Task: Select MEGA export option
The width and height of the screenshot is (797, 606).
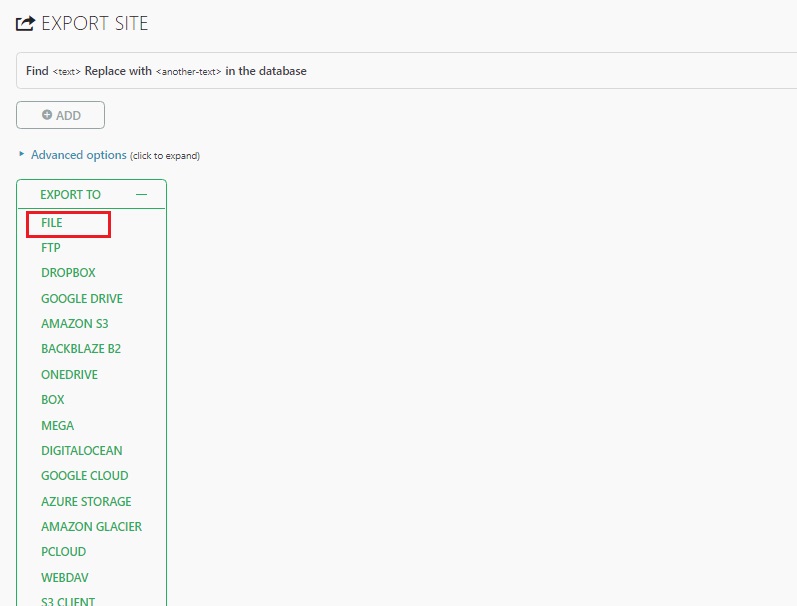Action: click(x=57, y=426)
